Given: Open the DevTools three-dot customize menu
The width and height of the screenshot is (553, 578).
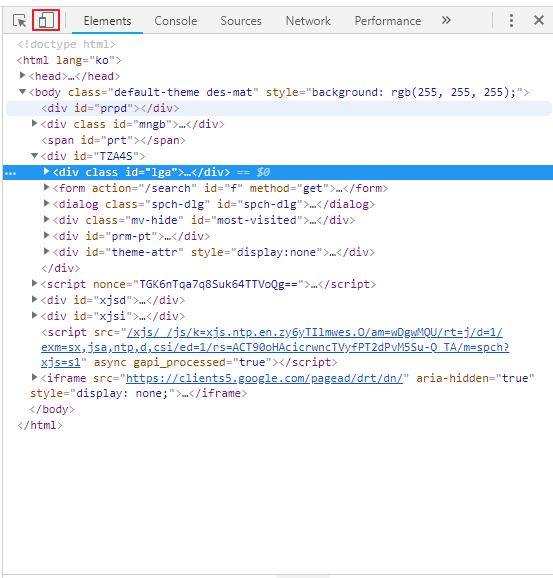Looking at the screenshot, I should click(511, 21).
